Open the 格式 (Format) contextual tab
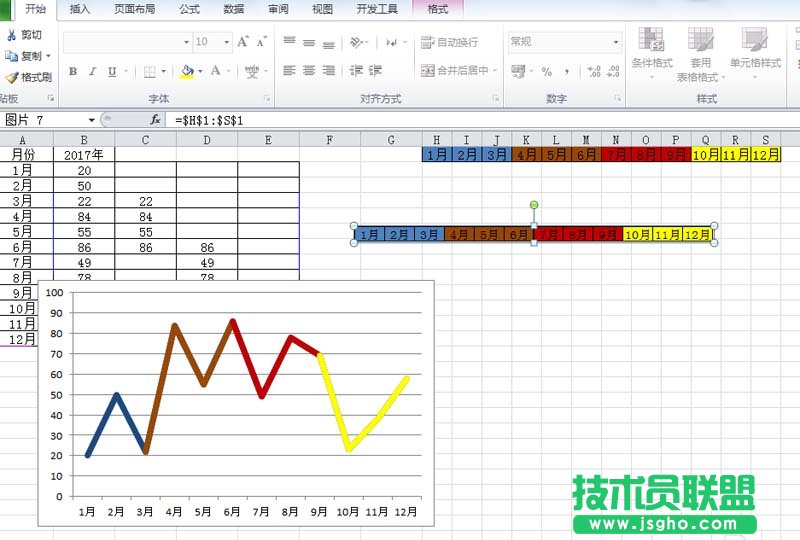800x540 pixels. click(x=438, y=9)
